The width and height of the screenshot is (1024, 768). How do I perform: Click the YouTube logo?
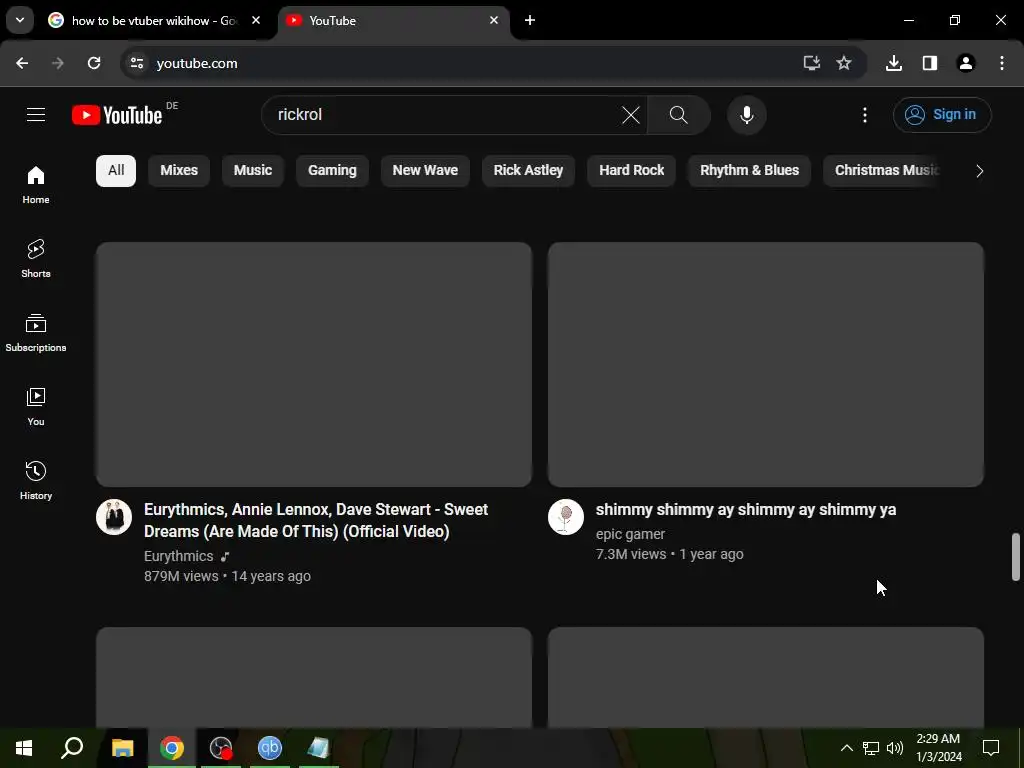(x=117, y=115)
